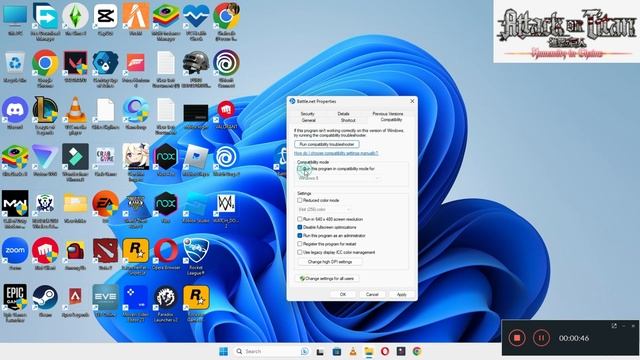
Task: Open The Sims 4 desktop icon
Action: coord(76,18)
